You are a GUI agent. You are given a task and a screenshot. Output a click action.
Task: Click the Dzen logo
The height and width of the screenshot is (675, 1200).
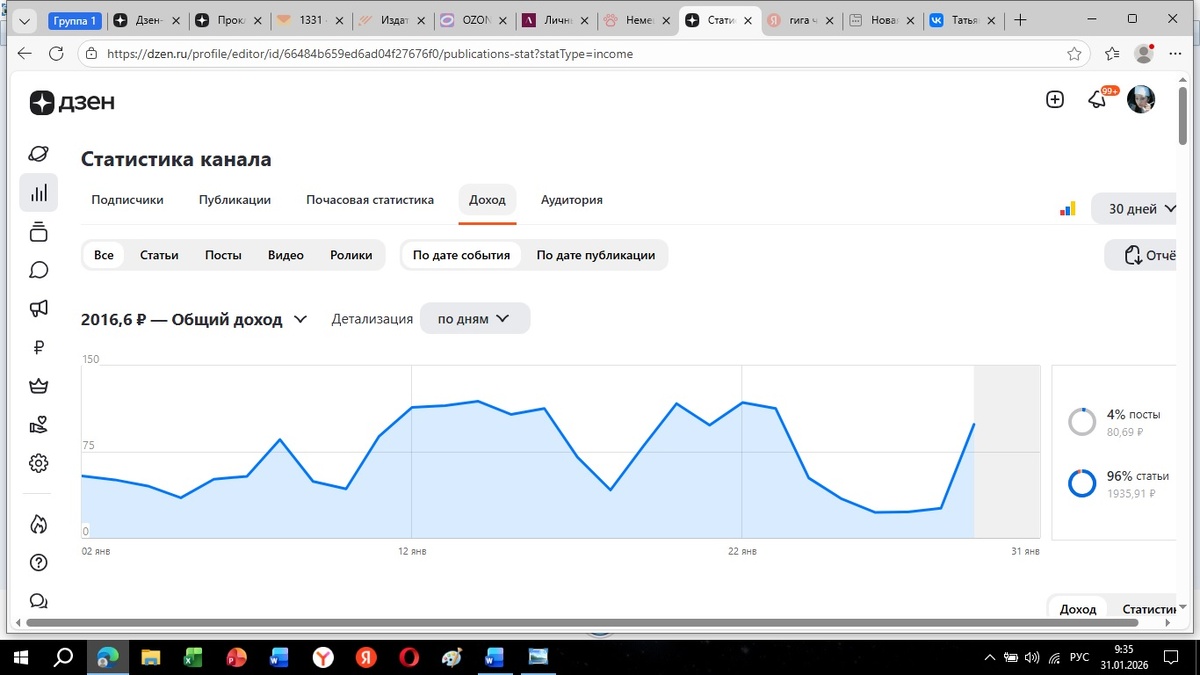tap(72, 102)
